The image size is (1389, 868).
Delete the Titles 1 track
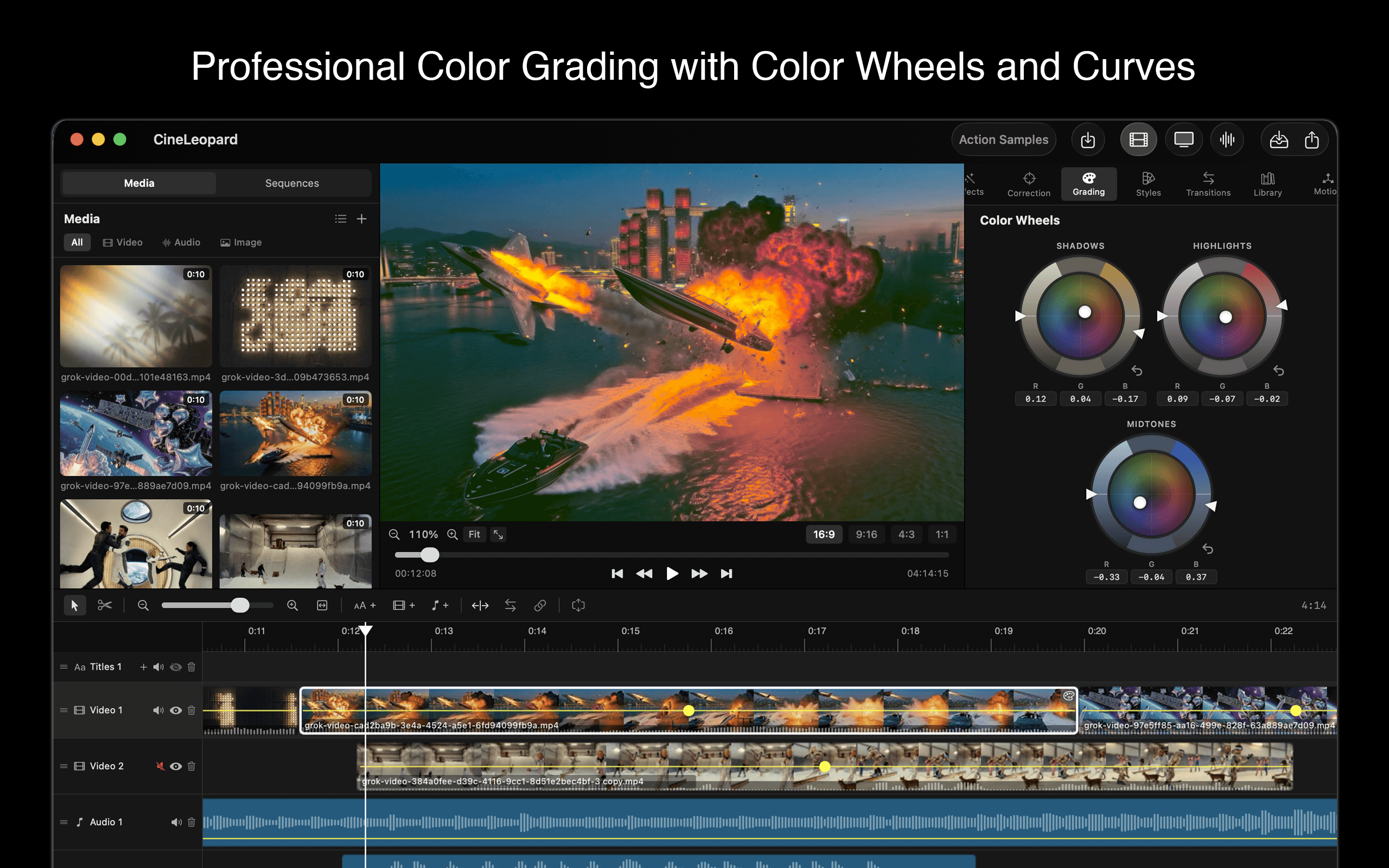tap(192, 667)
